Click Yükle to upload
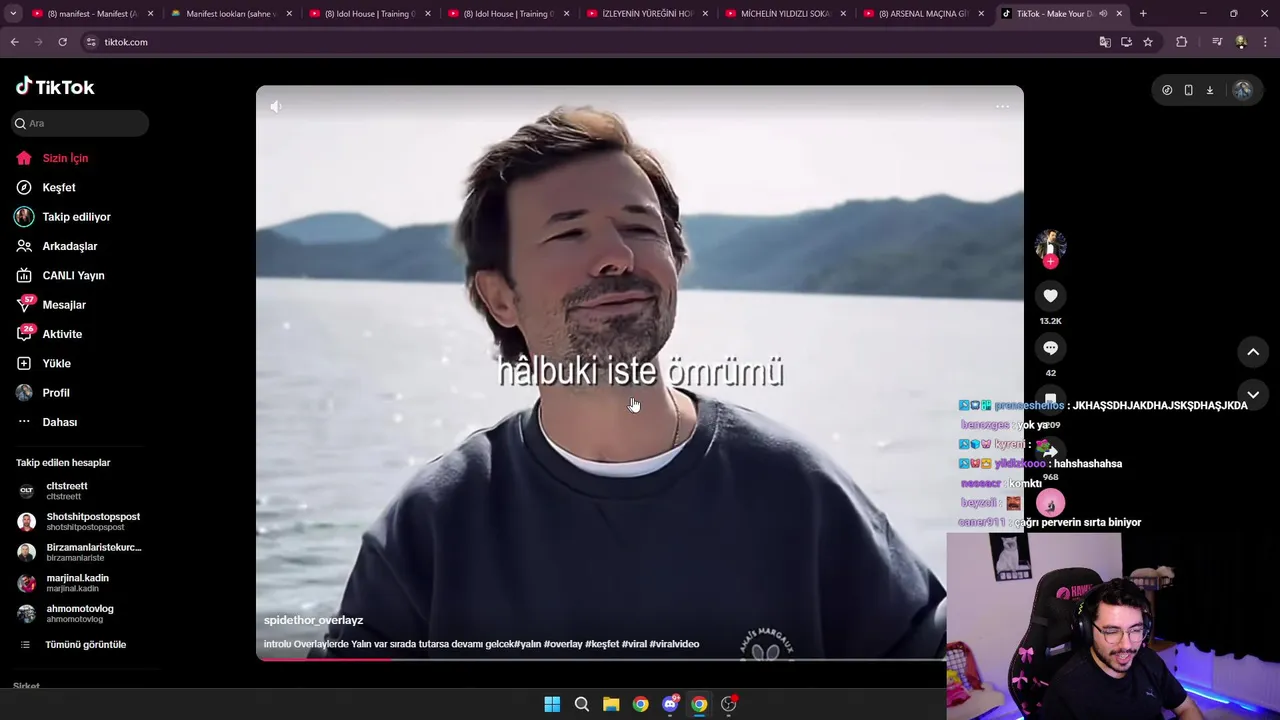The width and height of the screenshot is (1280, 720). (x=56, y=363)
